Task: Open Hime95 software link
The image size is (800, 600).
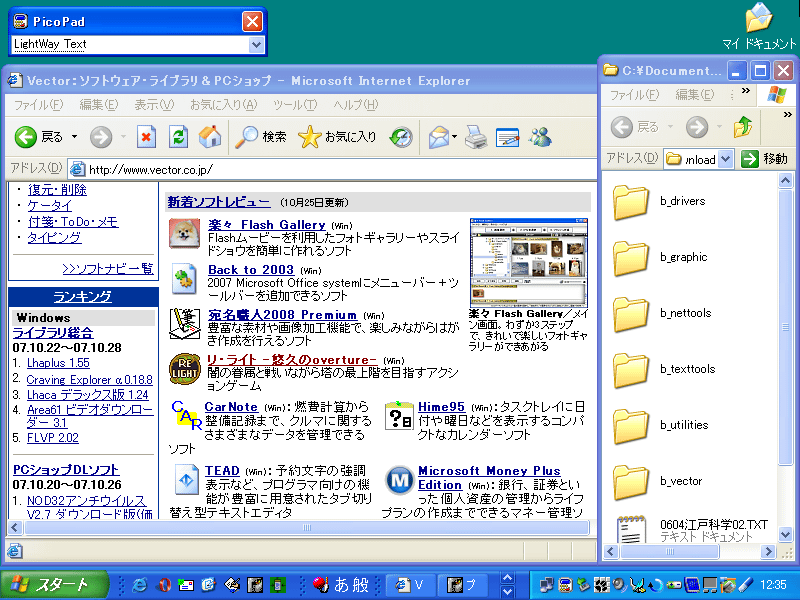Action: [x=441, y=407]
